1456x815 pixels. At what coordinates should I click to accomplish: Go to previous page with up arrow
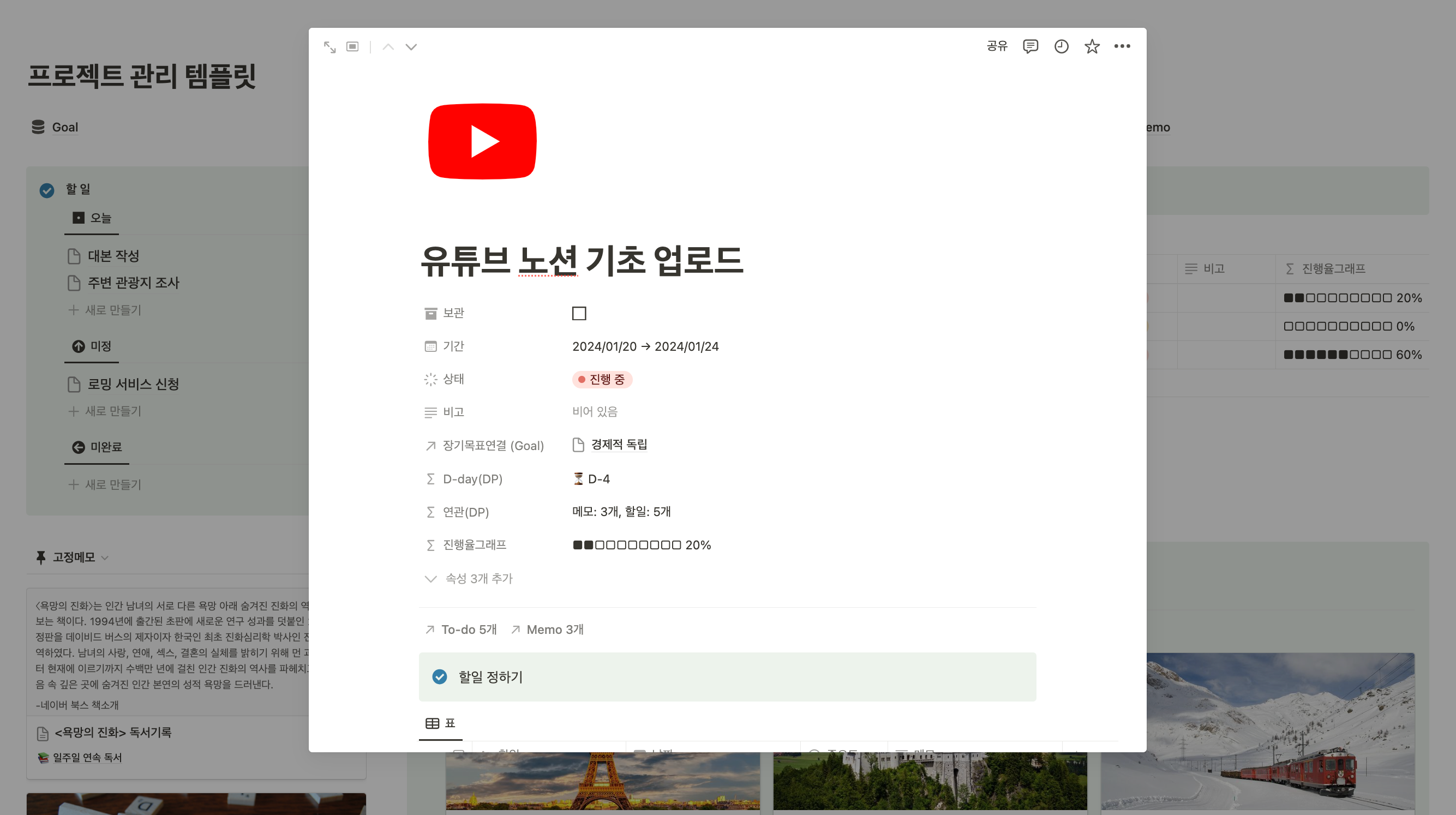point(388,47)
